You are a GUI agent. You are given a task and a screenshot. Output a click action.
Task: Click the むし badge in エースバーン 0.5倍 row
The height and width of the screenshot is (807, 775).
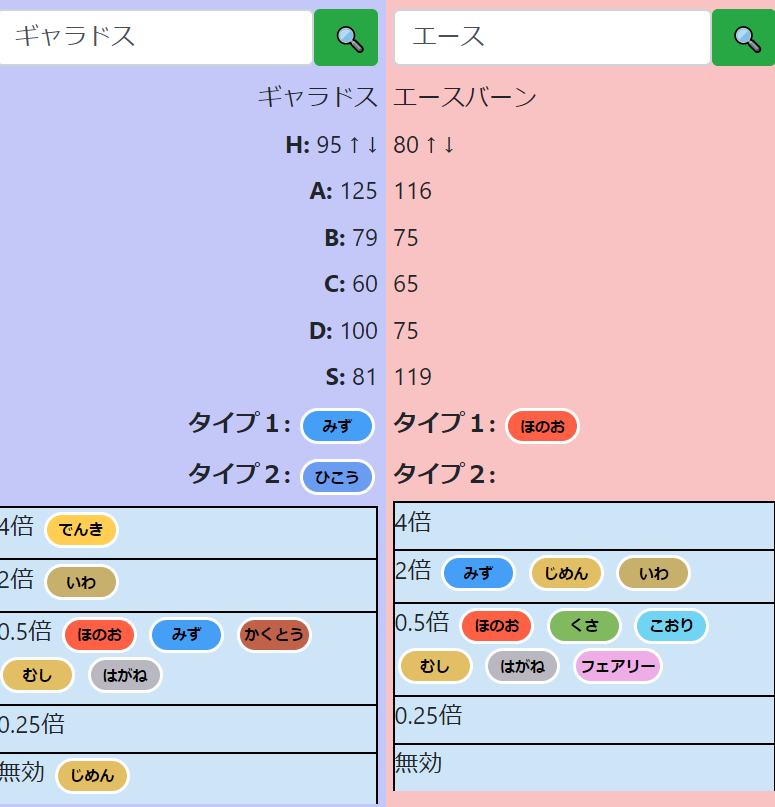pos(435,666)
